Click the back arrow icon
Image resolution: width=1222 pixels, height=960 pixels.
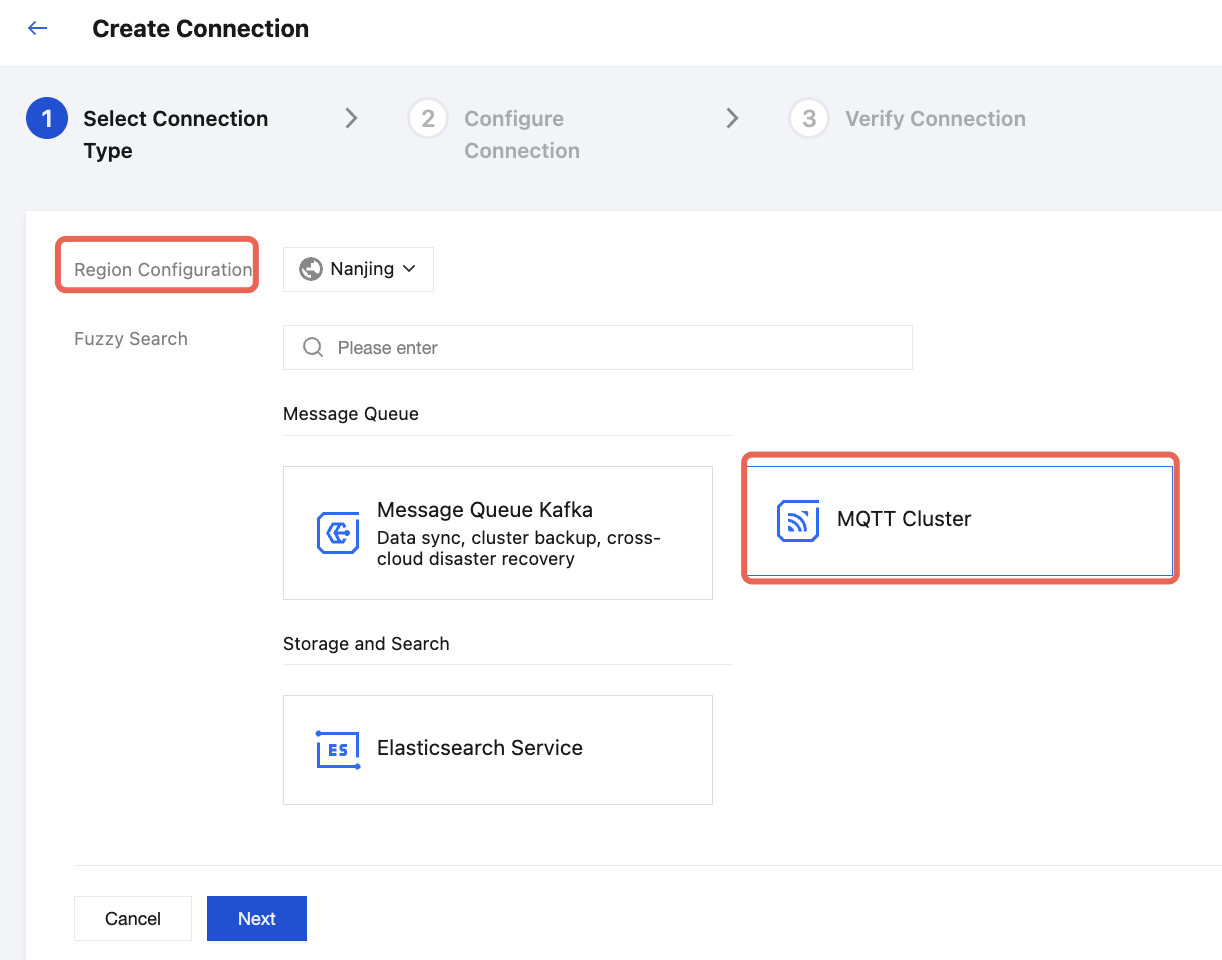[38, 28]
